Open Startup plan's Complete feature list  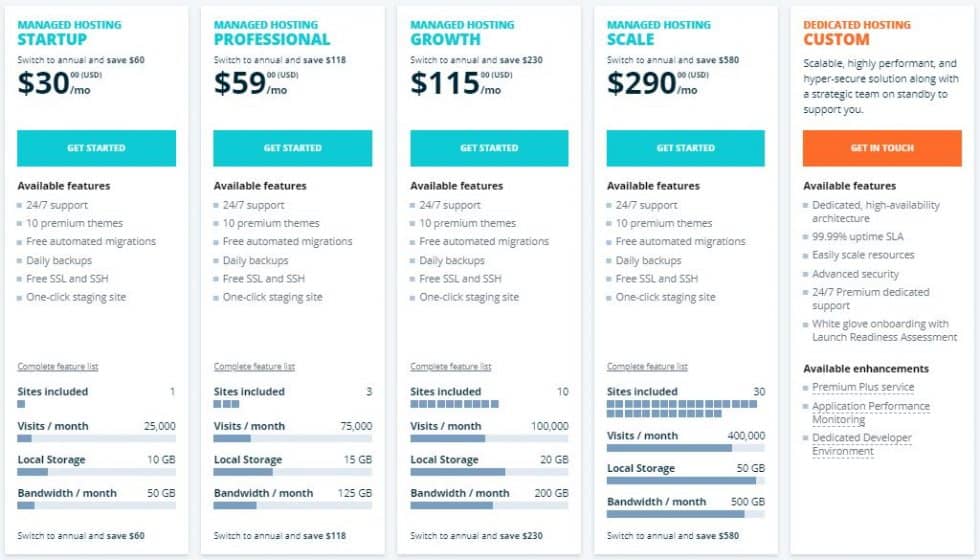point(58,367)
